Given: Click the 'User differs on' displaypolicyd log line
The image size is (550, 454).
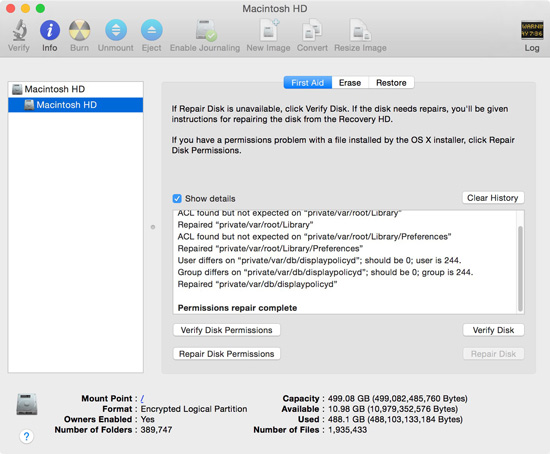Looking at the screenshot, I should 319,260.
